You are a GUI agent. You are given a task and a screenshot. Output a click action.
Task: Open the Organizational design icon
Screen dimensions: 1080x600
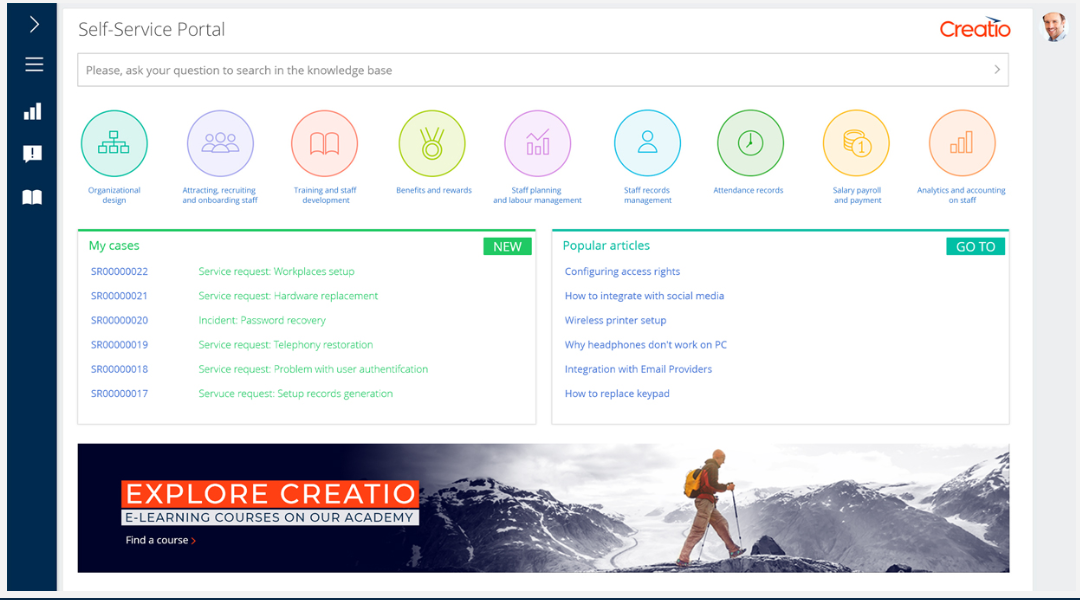[114, 144]
